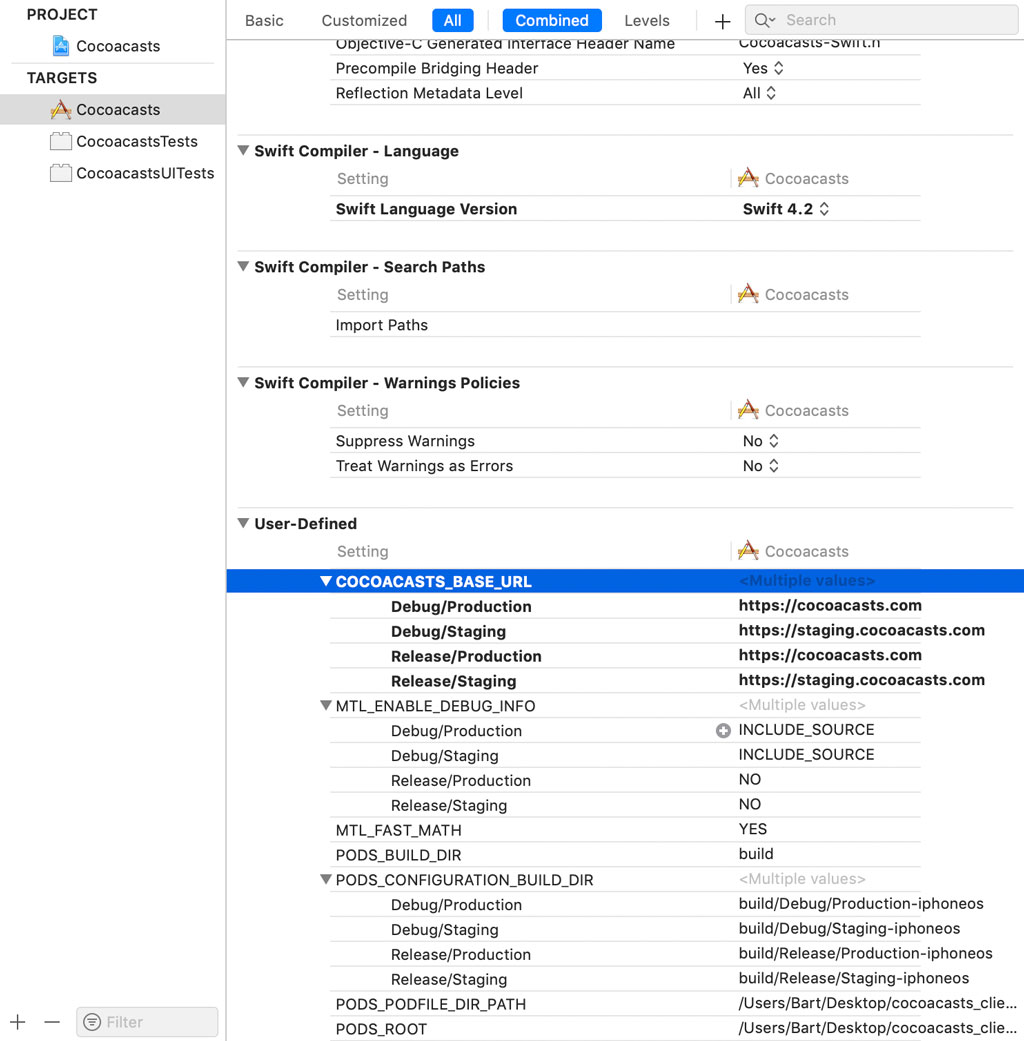
Task: Click the Combined scope button
Action: point(551,20)
